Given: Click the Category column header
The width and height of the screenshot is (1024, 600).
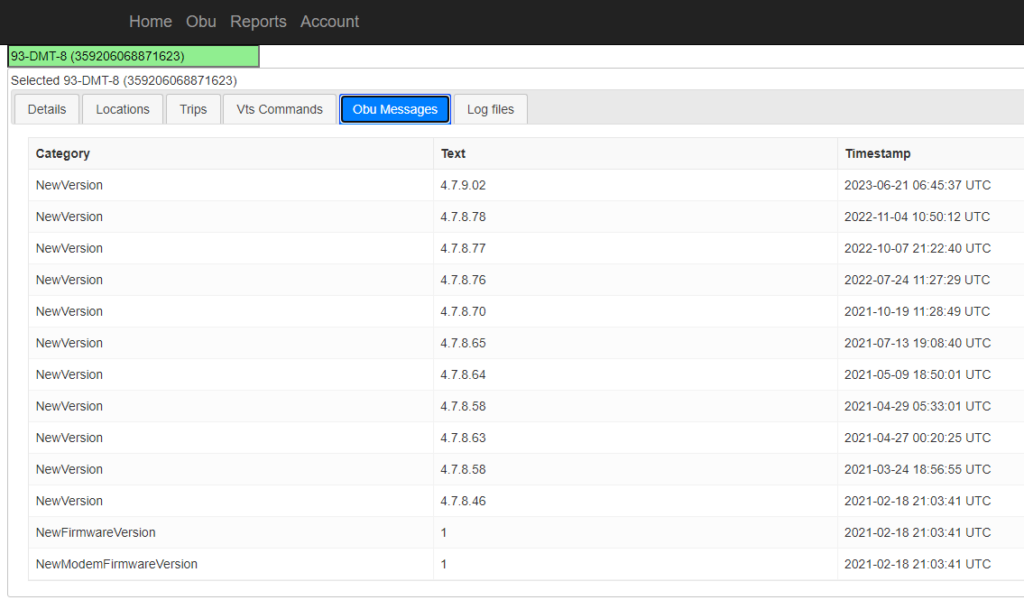Looking at the screenshot, I should tap(63, 154).
